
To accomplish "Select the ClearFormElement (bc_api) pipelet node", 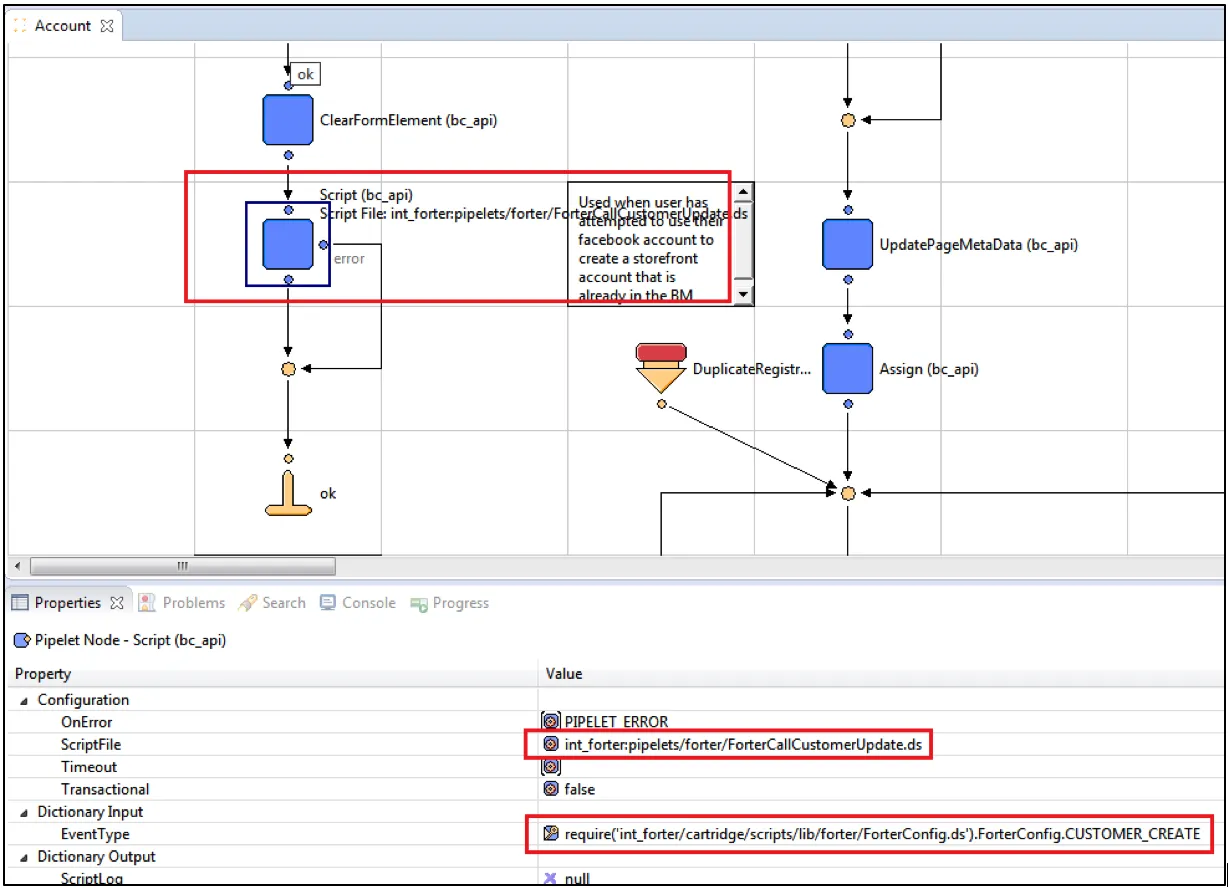I will (x=288, y=120).
